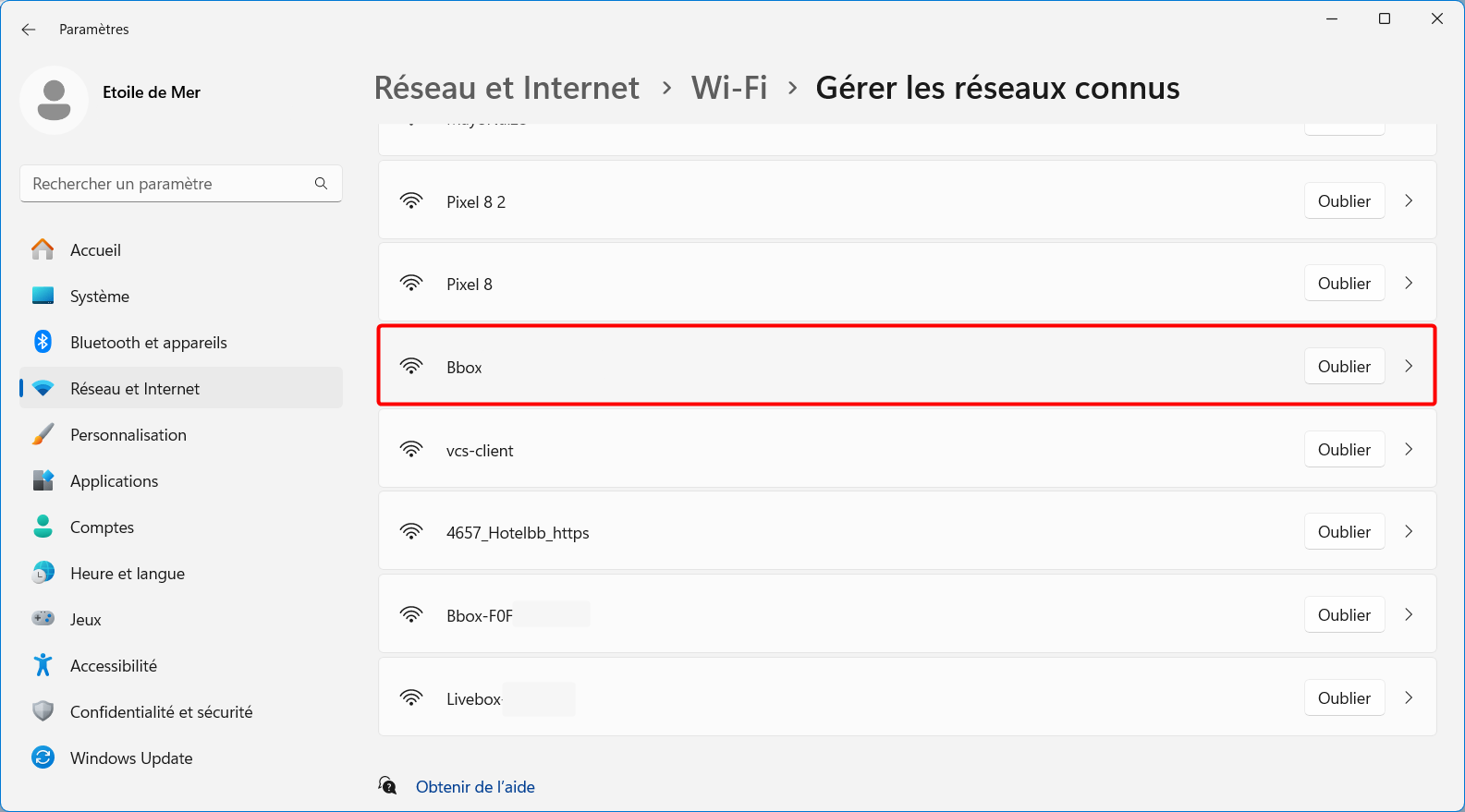Open Applications settings section
Viewport: 1465px width, 812px height.
181,480
